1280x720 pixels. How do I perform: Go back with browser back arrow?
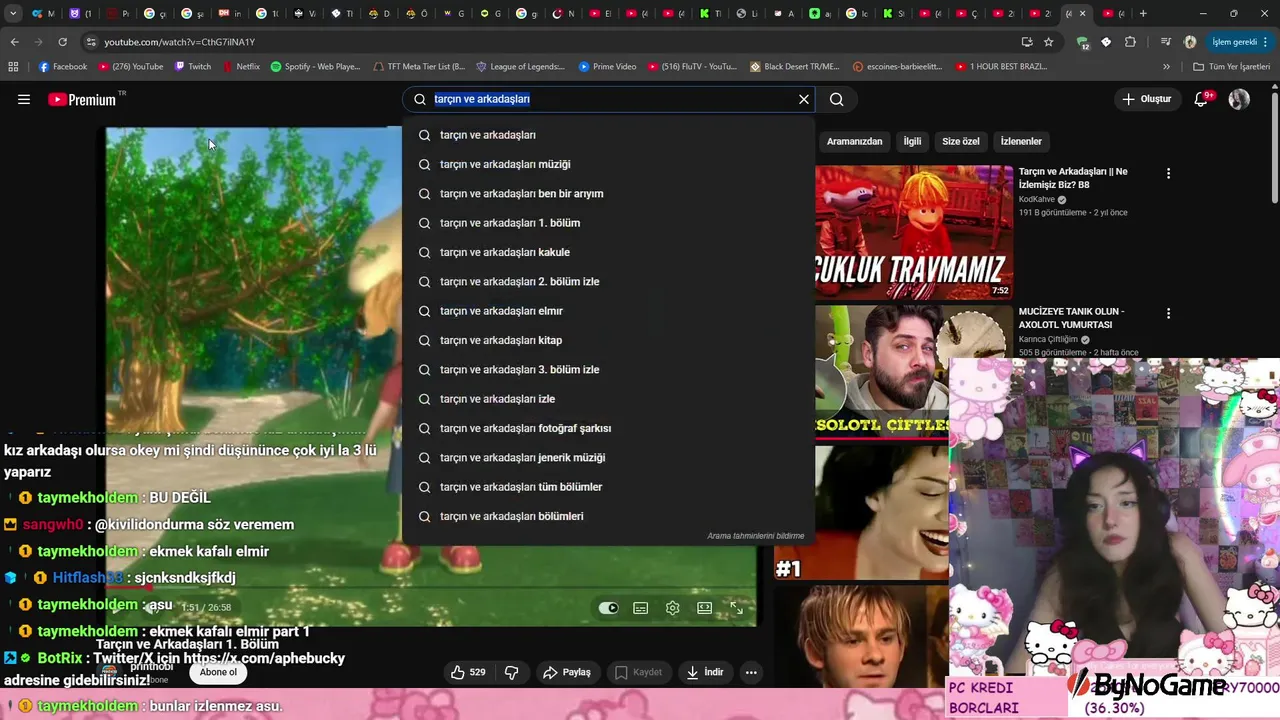pos(14,42)
